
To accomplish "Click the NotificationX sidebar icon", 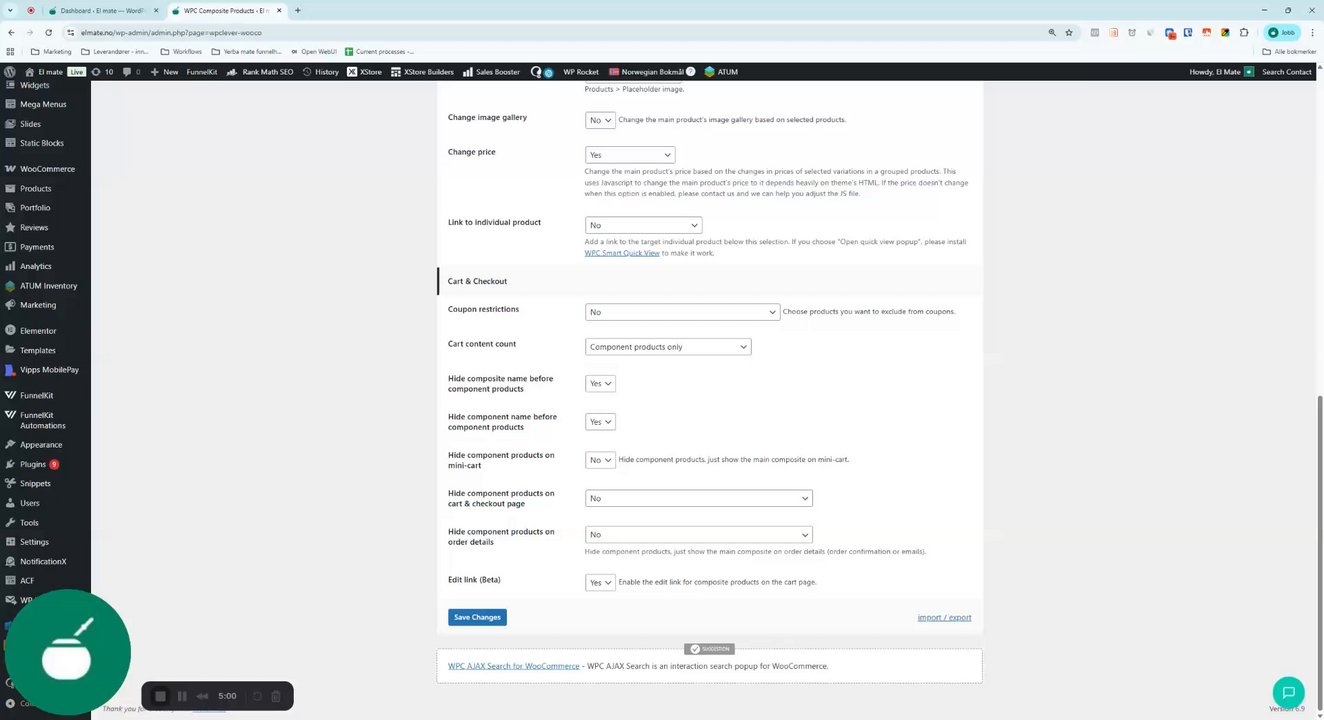I will point(10,562).
